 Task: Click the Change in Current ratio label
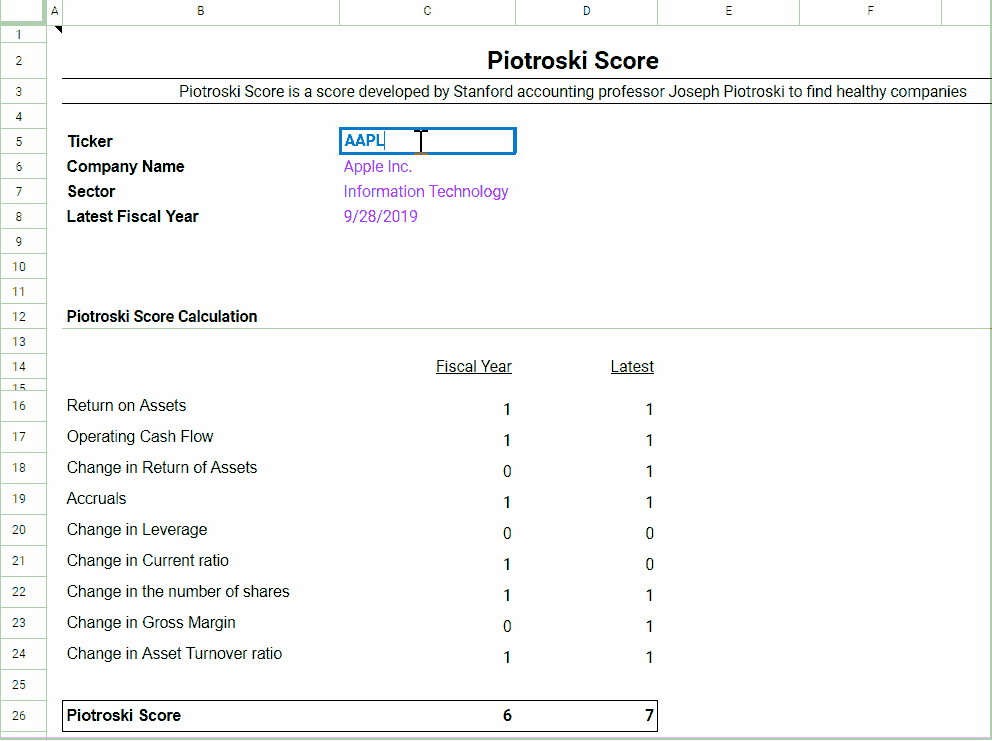[147, 561]
